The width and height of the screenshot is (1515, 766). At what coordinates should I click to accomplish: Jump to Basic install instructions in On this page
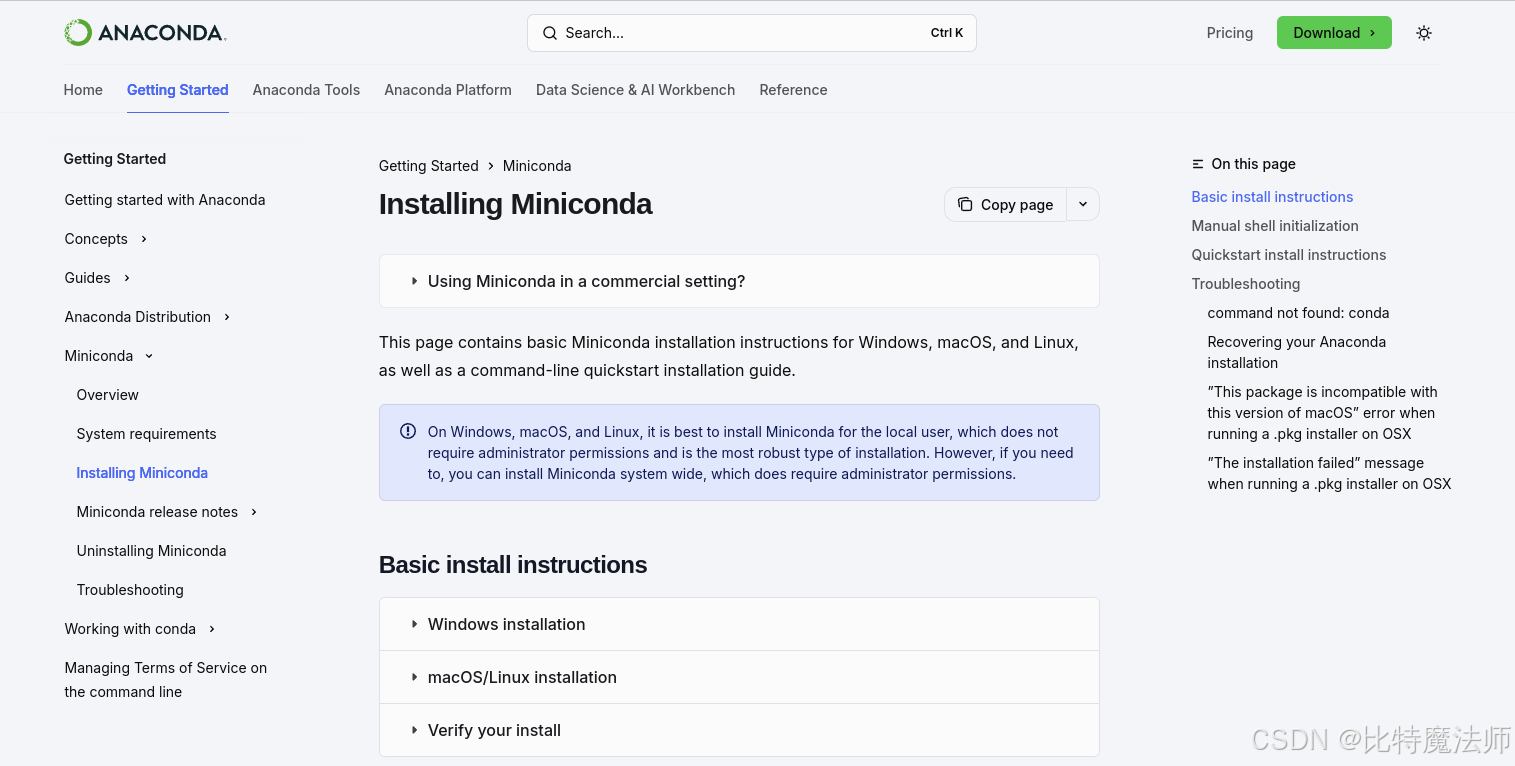[x=1272, y=197]
